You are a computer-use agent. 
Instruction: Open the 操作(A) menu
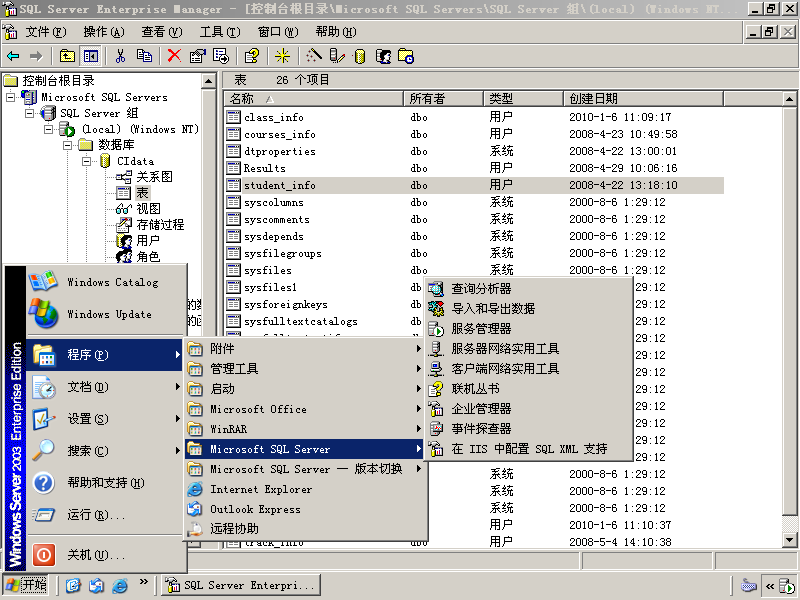pyautogui.click(x=104, y=32)
